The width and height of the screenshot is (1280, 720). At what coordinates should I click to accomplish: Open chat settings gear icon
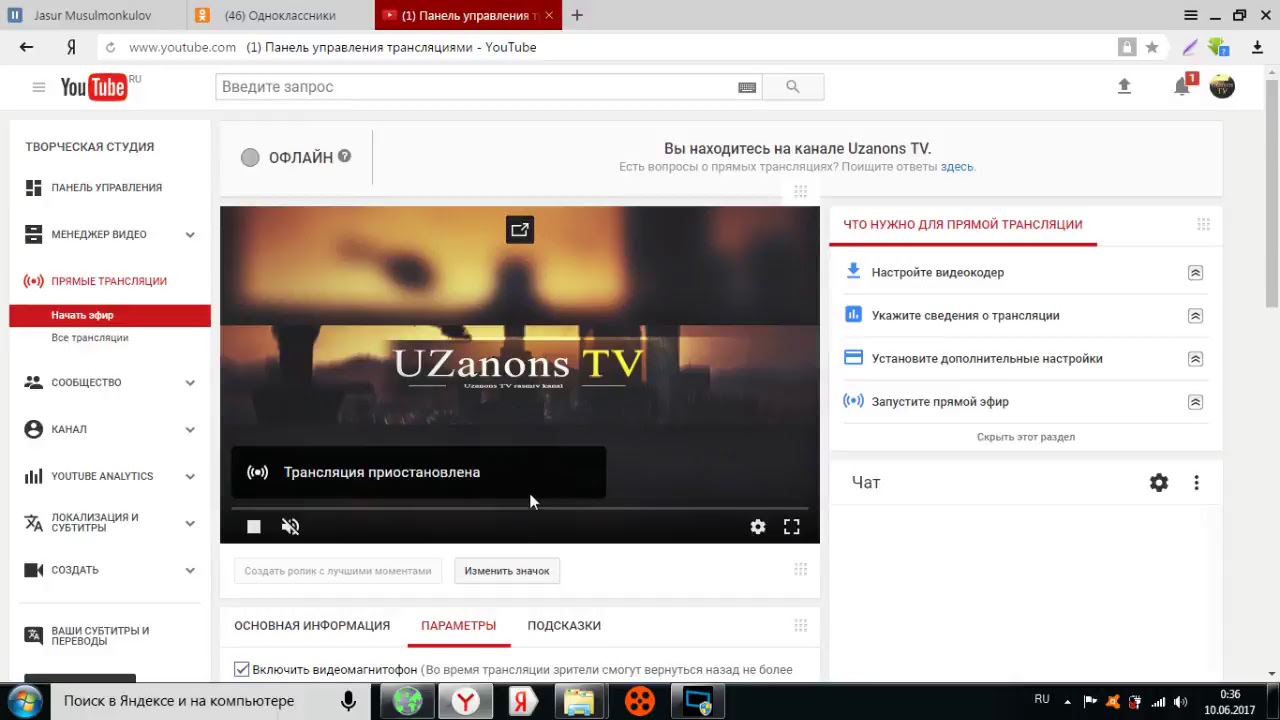[x=1159, y=483]
